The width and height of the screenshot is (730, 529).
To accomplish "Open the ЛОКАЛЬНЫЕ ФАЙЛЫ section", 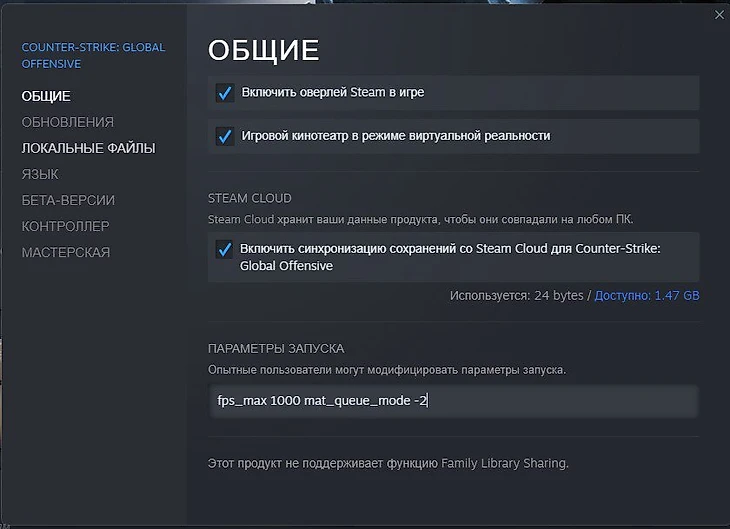I will point(88,148).
